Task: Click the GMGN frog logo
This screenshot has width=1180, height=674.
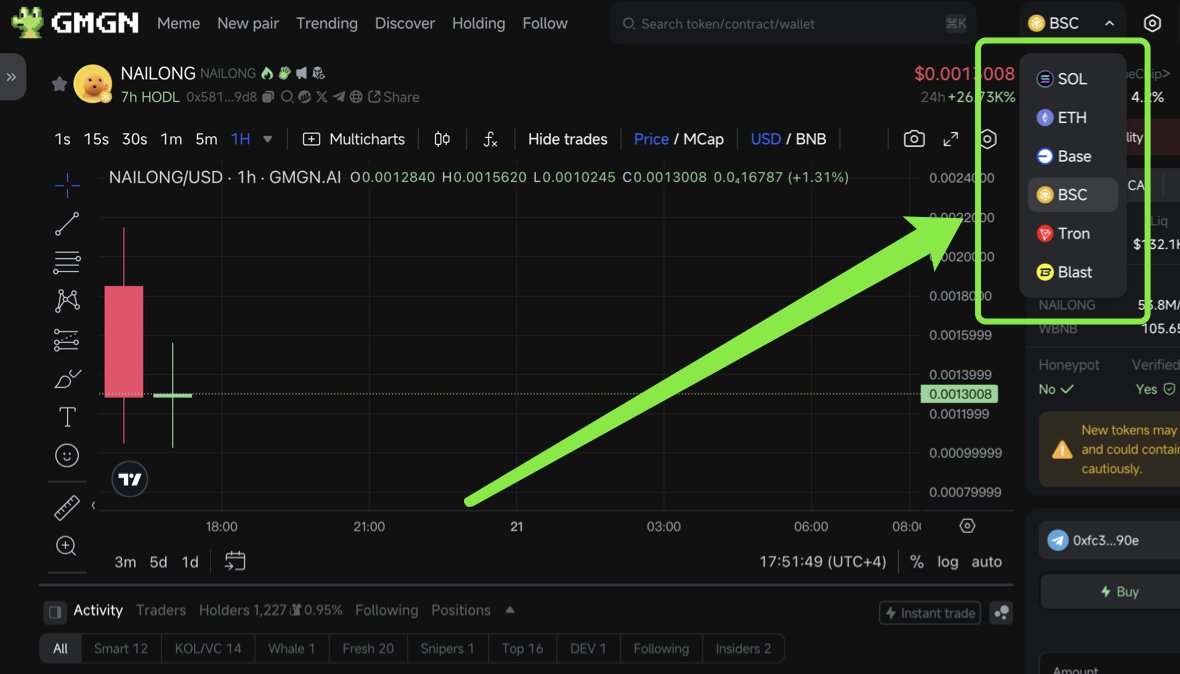Action: click(28, 23)
